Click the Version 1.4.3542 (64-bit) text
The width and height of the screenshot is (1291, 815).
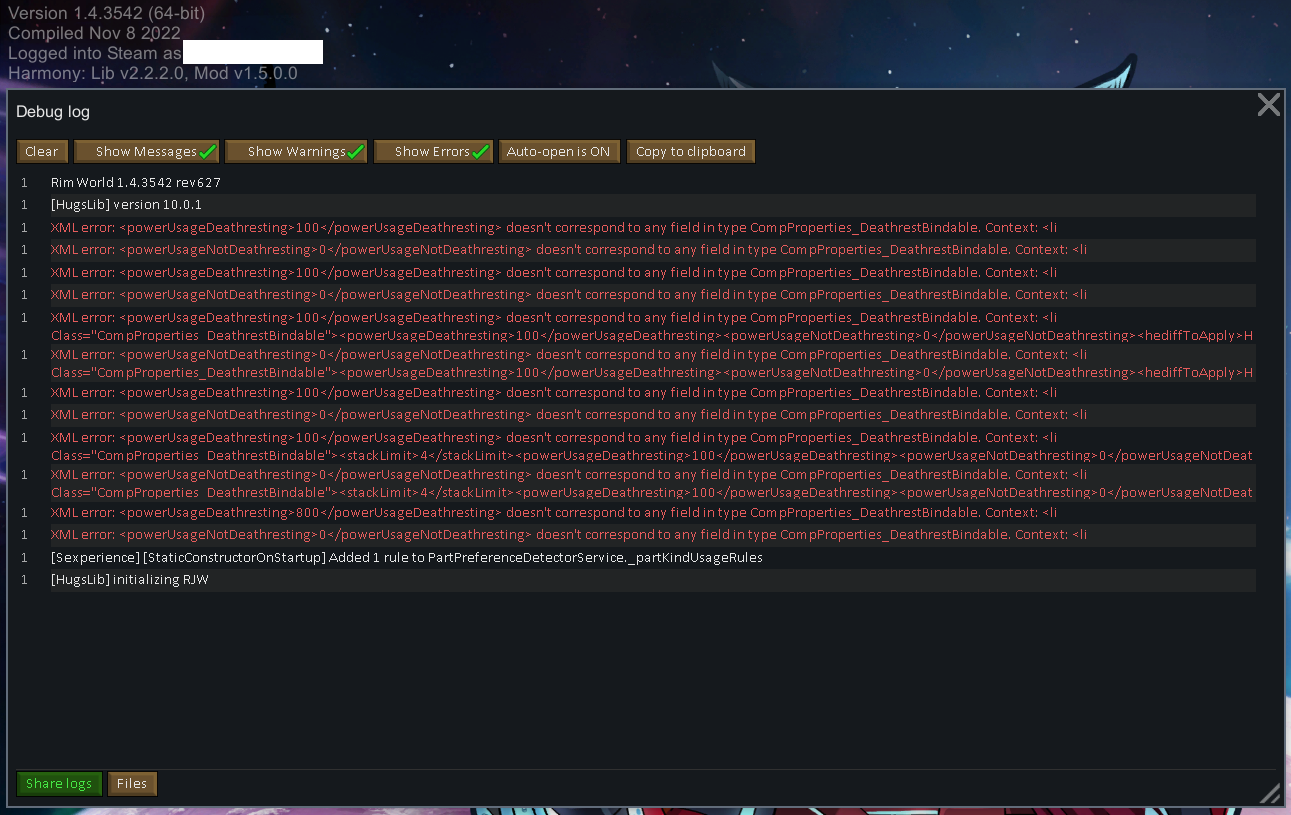107,13
